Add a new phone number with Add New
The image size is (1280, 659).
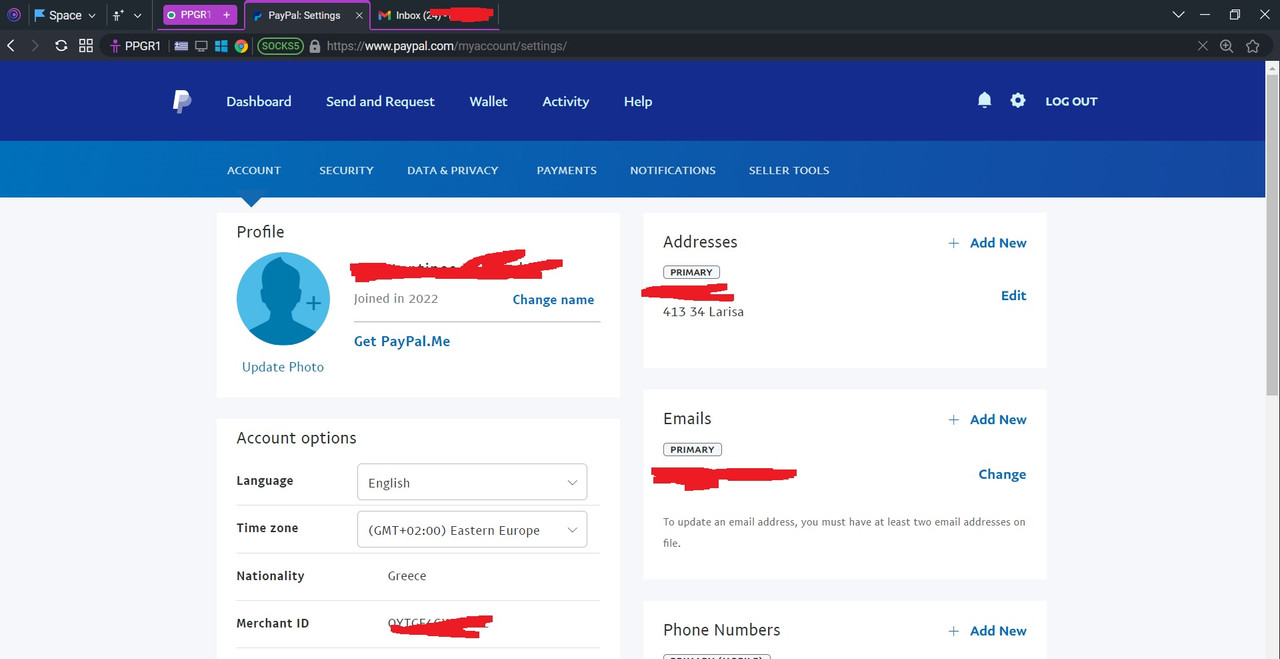click(x=998, y=631)
